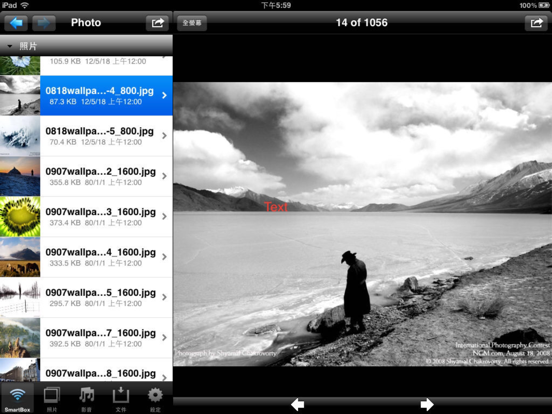
Task: Open chevron for 0818wallpa...-5_800.jpg
Action: click(164, 136)
